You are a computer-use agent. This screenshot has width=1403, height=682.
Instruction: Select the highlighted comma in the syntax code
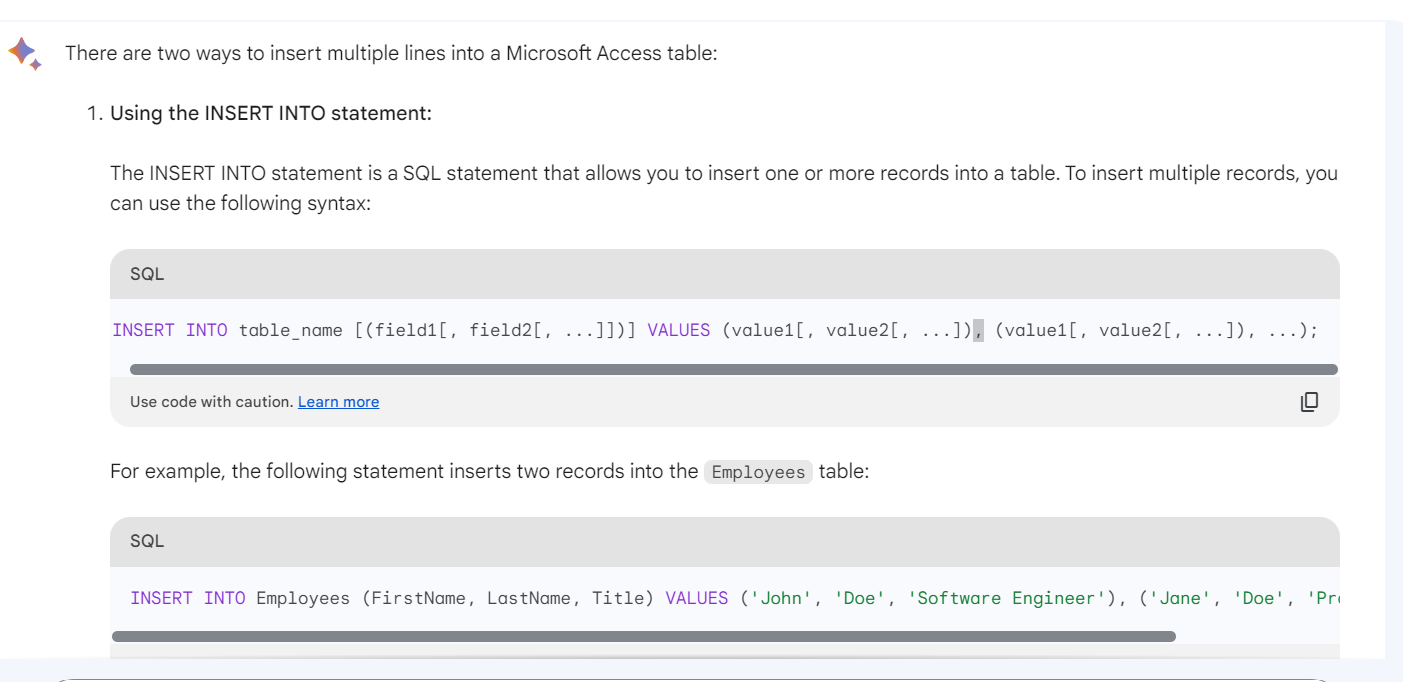click(x=978, y=331)
